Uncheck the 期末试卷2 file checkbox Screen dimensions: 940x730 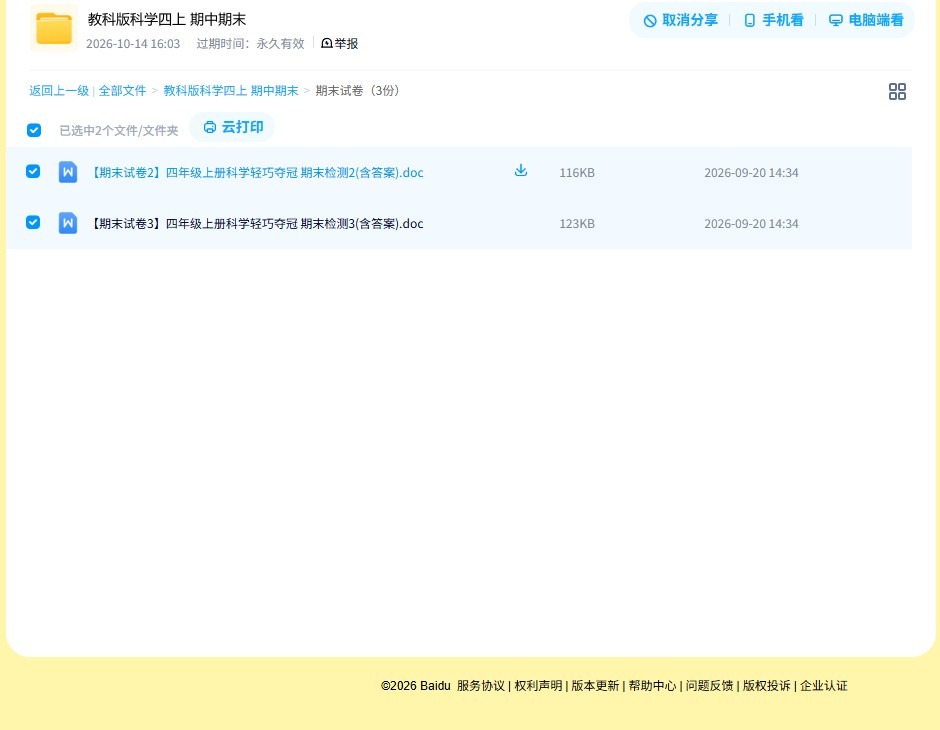pyautogui.click(x=33, y=171)
